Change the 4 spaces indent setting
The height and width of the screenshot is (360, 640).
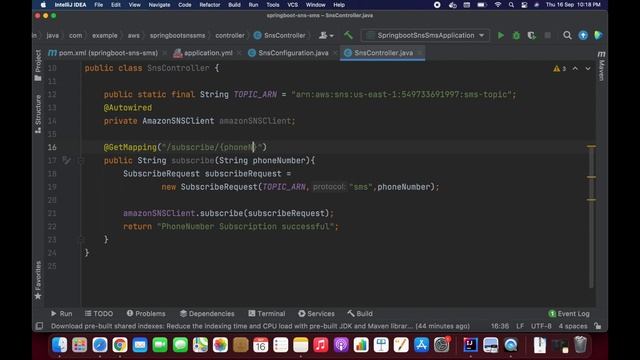[x=573, y=326]
